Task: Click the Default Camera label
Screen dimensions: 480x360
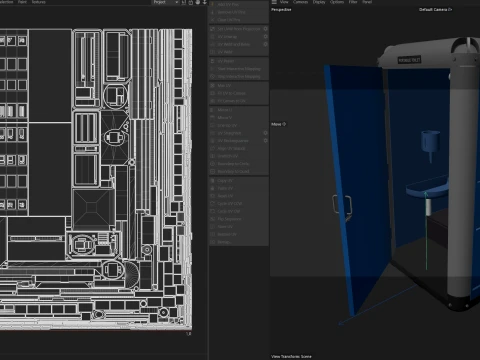Action: click(x=435, y=10)
